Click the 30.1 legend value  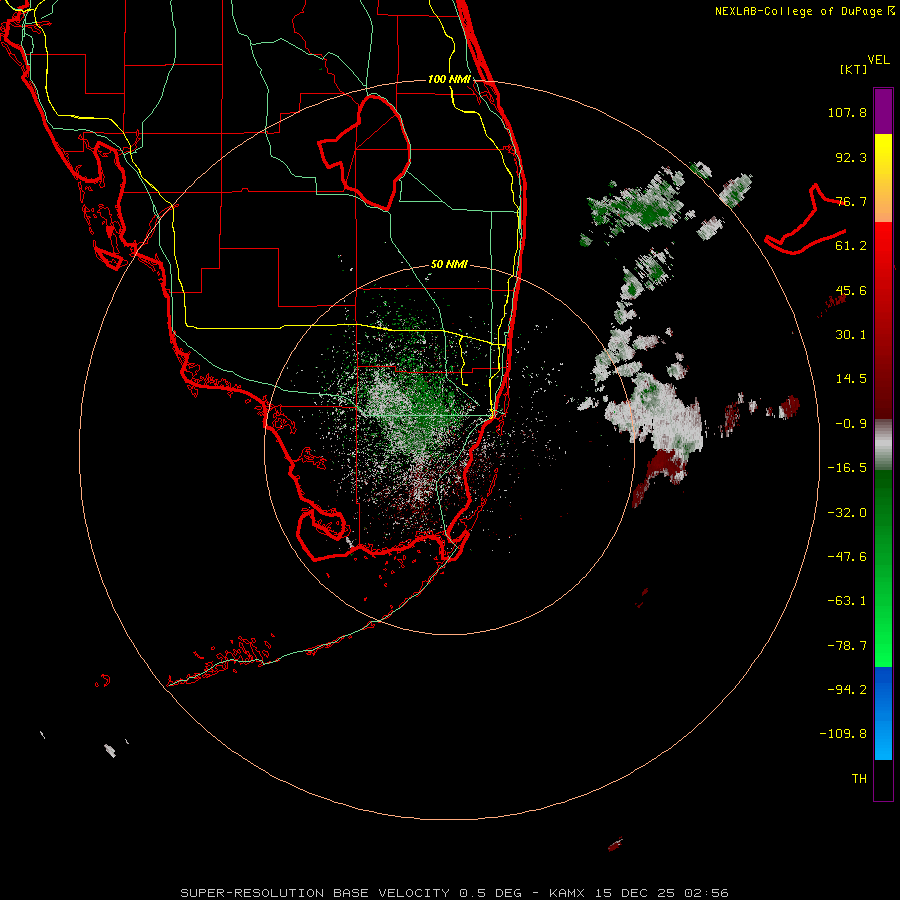[851, 335]
